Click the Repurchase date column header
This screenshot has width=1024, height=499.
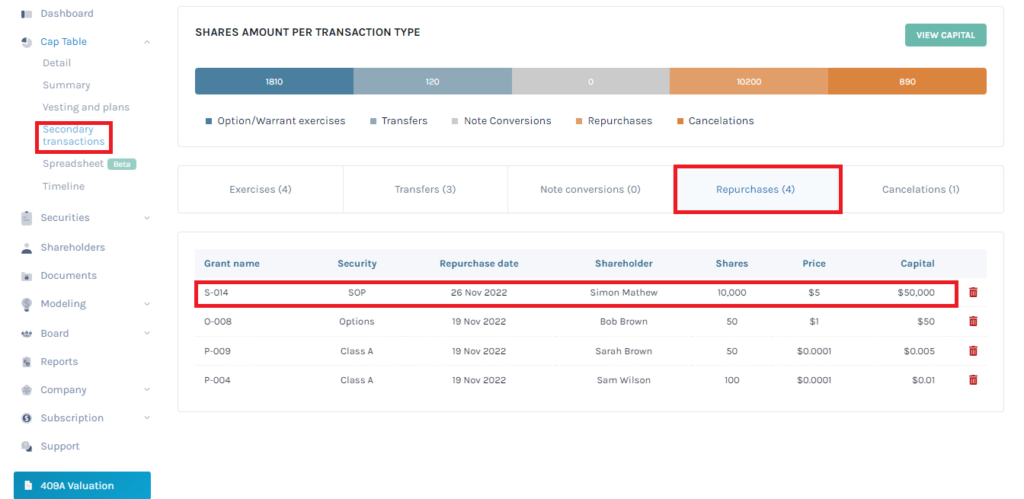point(479,264)
